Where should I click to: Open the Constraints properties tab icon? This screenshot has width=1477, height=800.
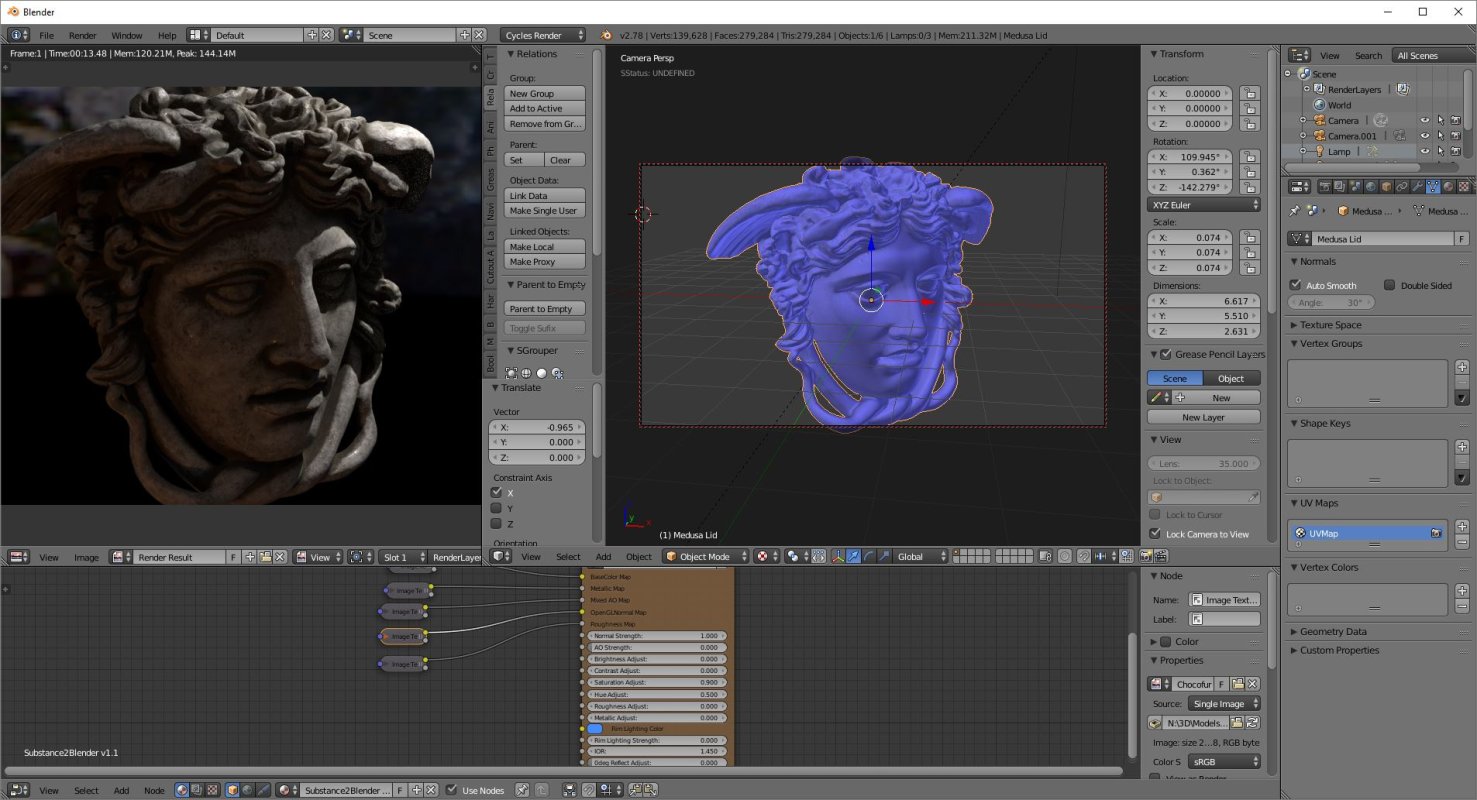1402,186
